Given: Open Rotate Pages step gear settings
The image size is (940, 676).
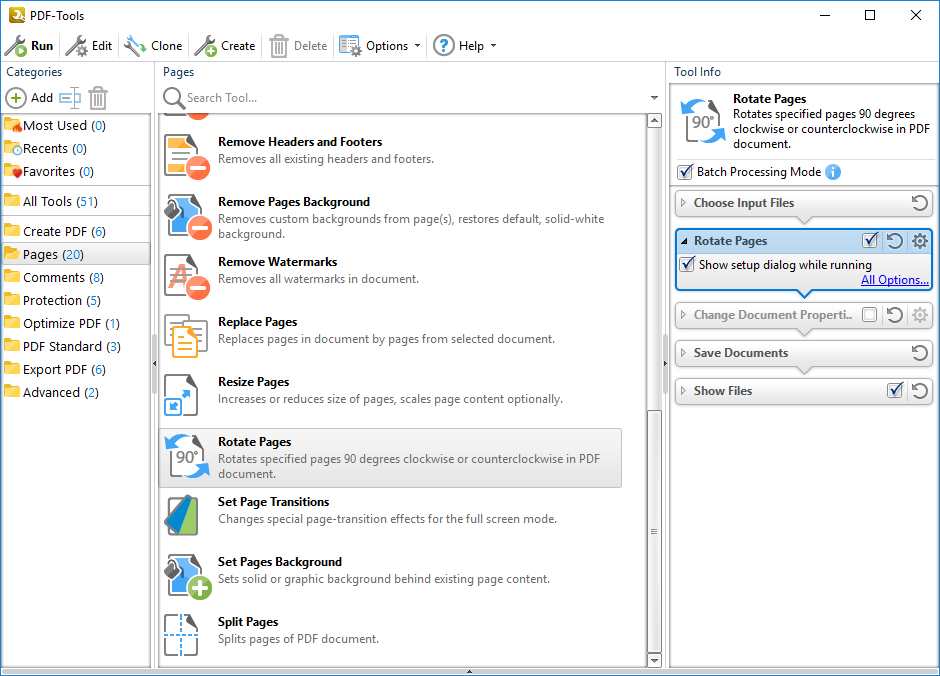Looking at the screenshot, I should [920, 241].
